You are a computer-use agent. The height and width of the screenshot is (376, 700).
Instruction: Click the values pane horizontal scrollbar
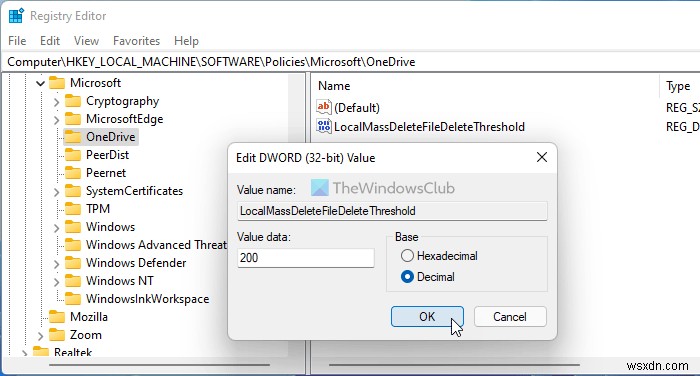[x=454, y=365]
